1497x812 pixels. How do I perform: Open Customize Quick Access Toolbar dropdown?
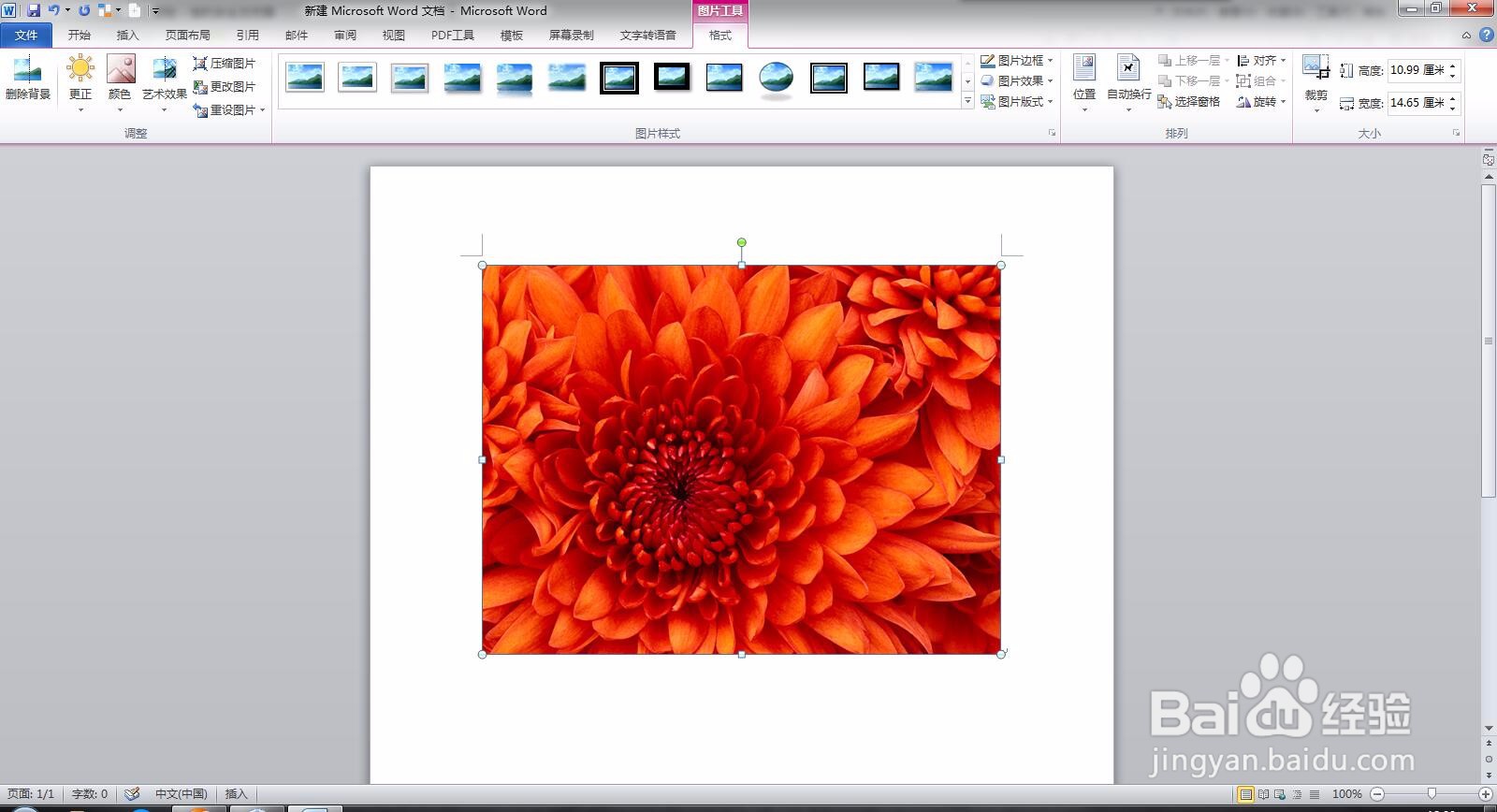(155, 11)
